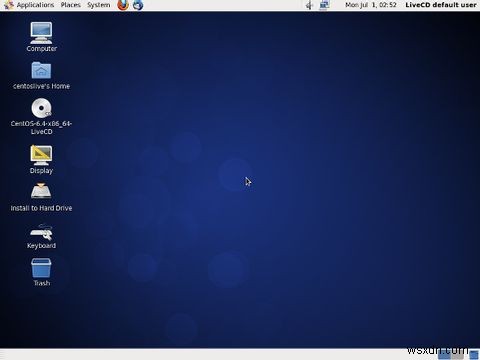This screenshot has height=360, width=480.
Task: Click the network connection applet icon
Action: pos(324,5)
